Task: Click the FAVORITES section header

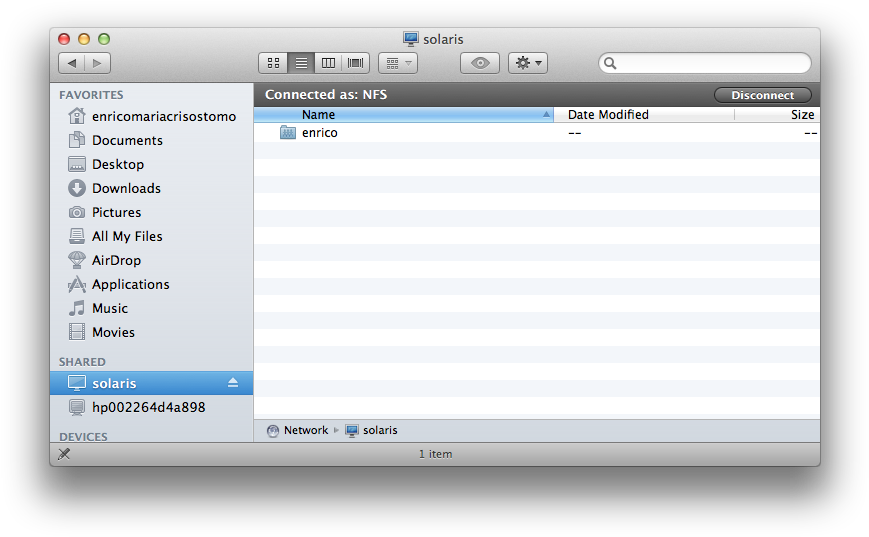Action: tap(91, 95)
